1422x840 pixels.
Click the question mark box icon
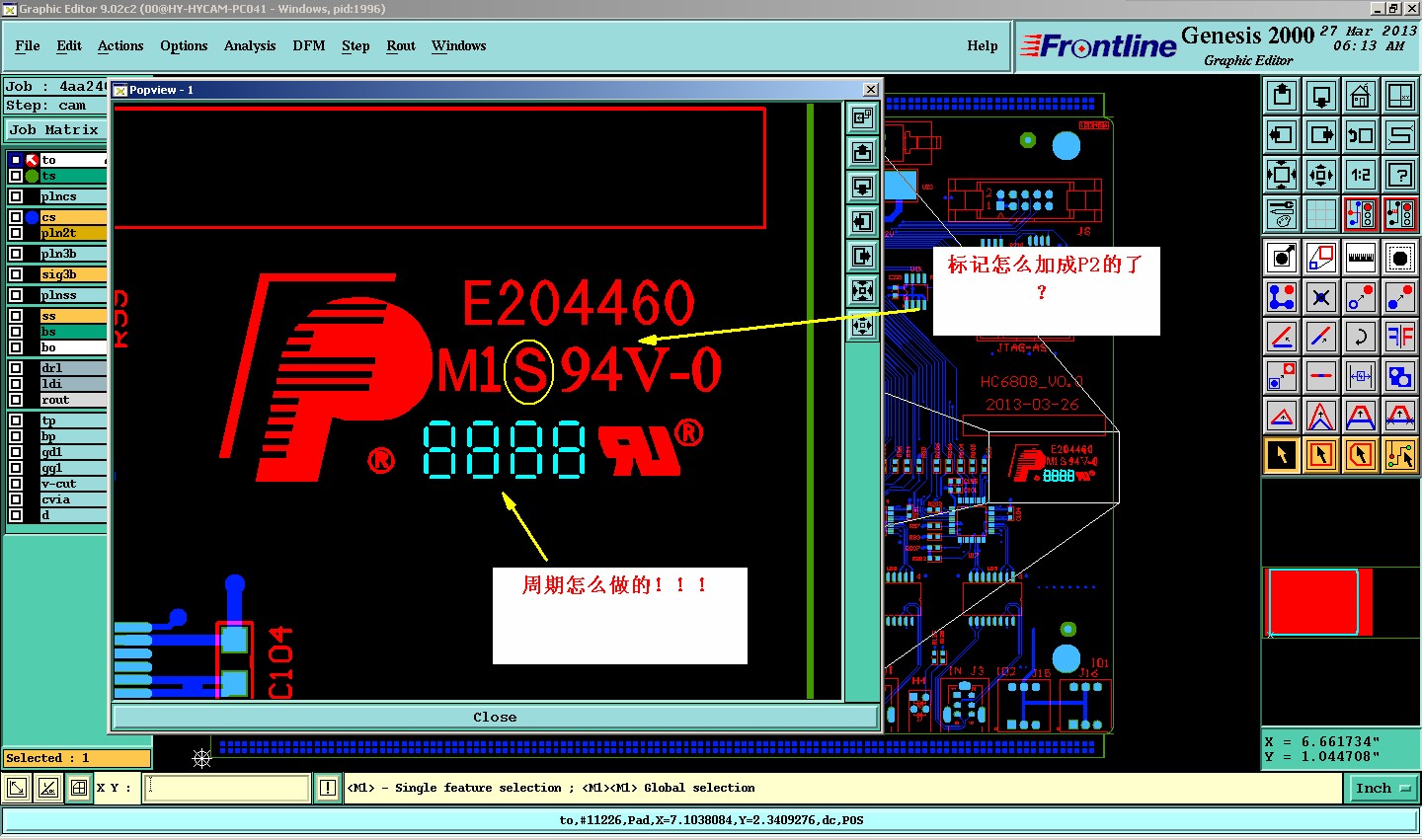(1400, 175)
